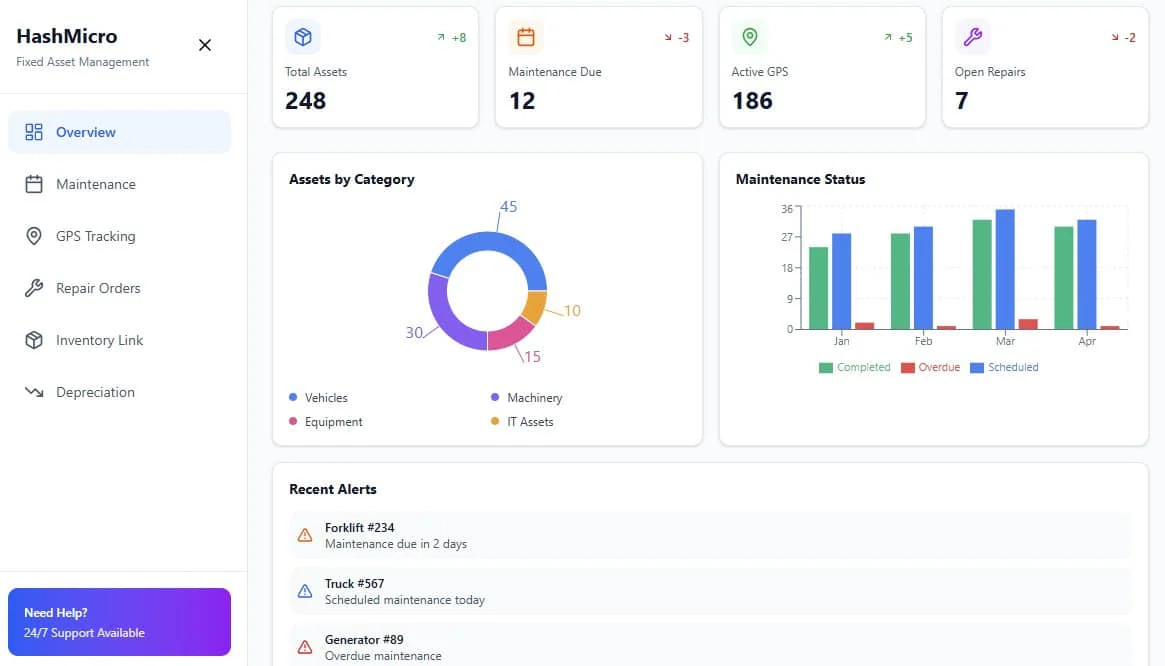Click the Total Assets cube icon
1165x666 pixels.
pyautogui.click(x=302, y=36)
